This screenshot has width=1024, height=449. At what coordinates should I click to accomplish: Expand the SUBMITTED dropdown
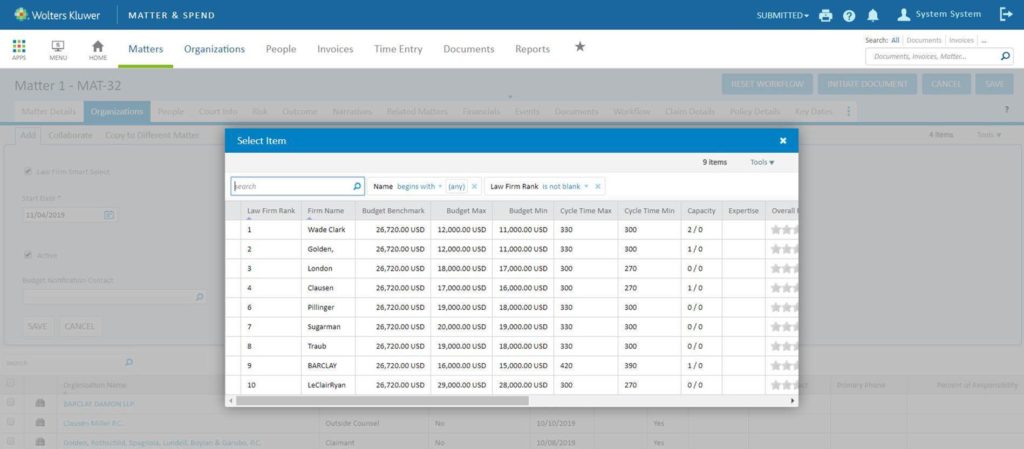pos(783,15)
